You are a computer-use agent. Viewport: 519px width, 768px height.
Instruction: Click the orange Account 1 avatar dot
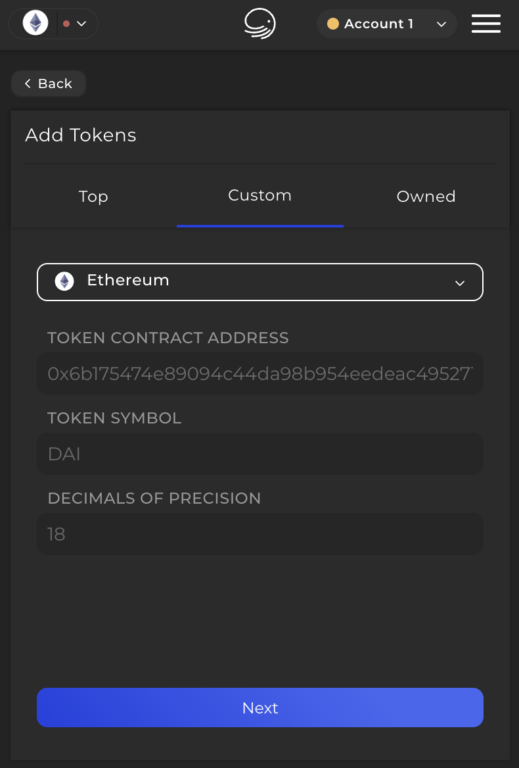click(x=333, y=24)
